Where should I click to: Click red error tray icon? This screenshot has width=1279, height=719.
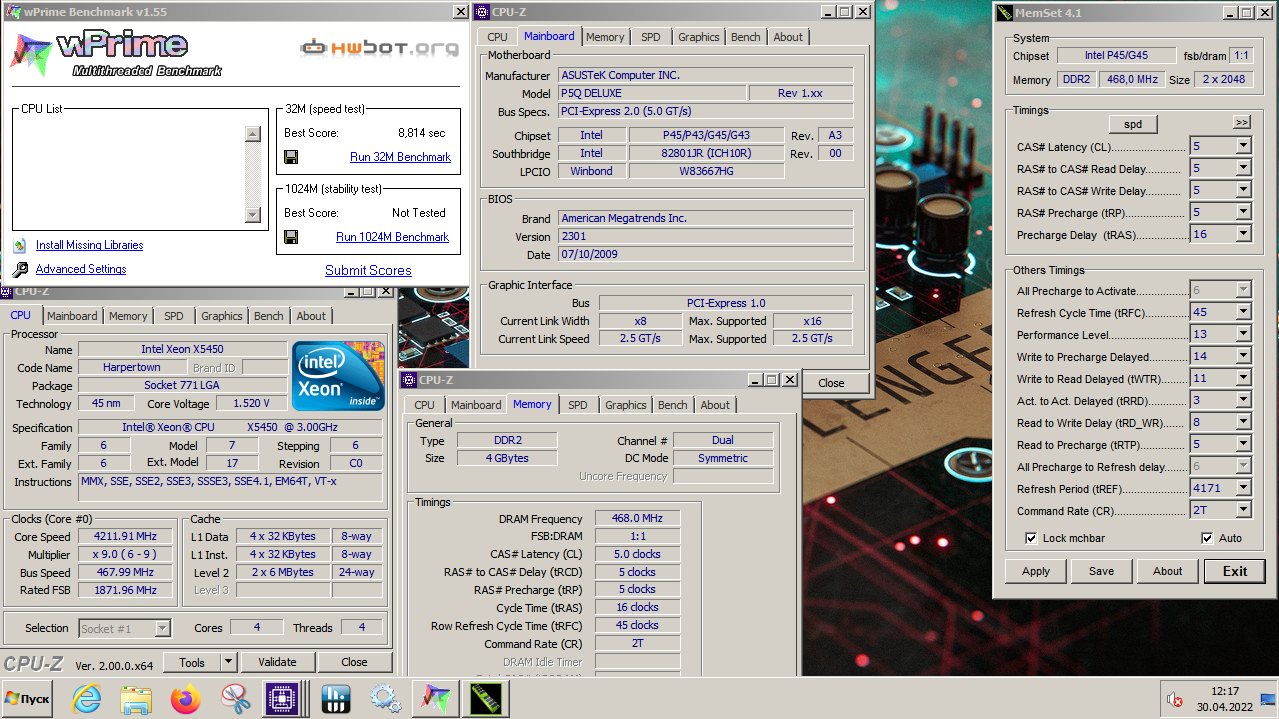pyautogui.click(x=1176, y=699)
